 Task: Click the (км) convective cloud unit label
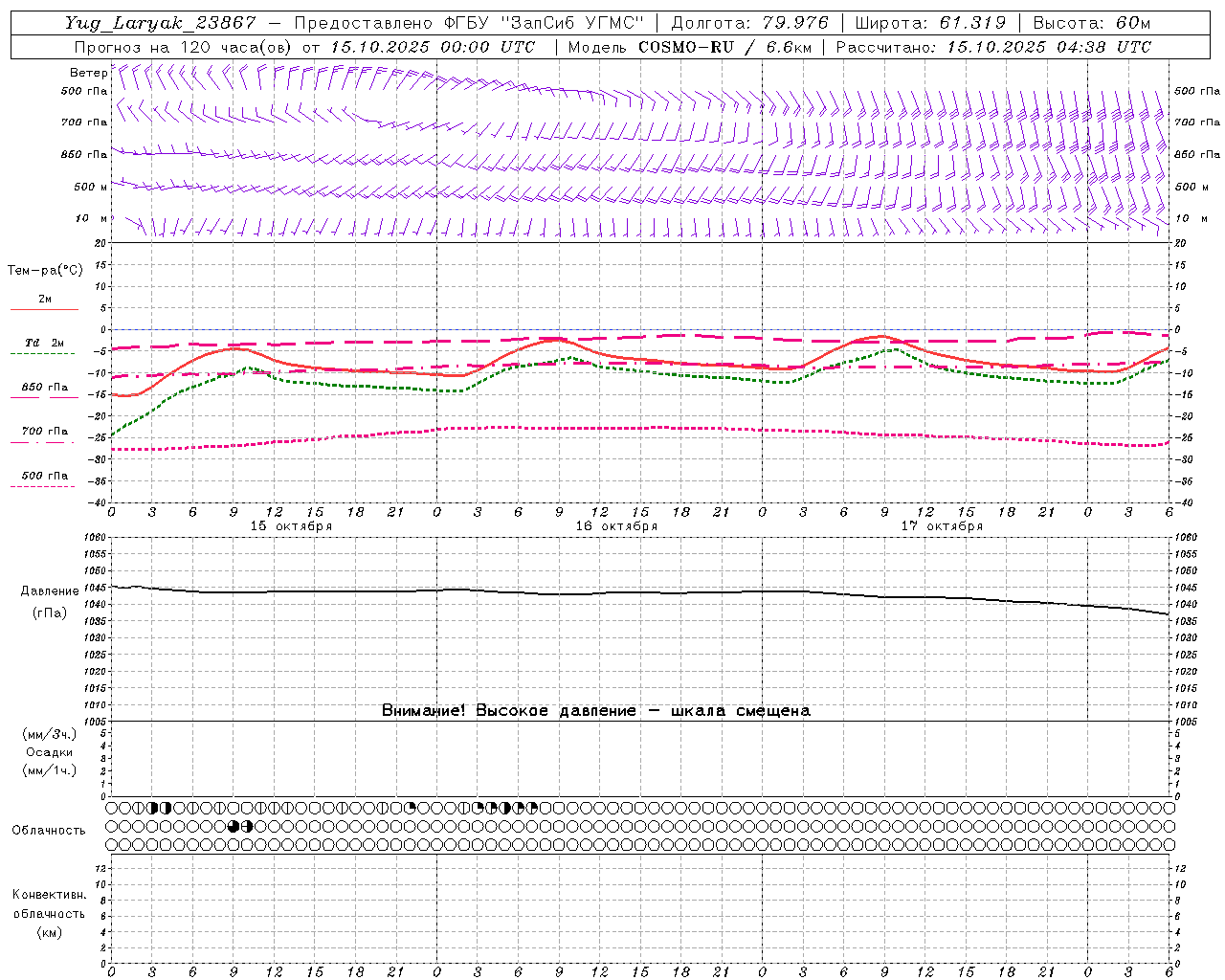(49, 932)
